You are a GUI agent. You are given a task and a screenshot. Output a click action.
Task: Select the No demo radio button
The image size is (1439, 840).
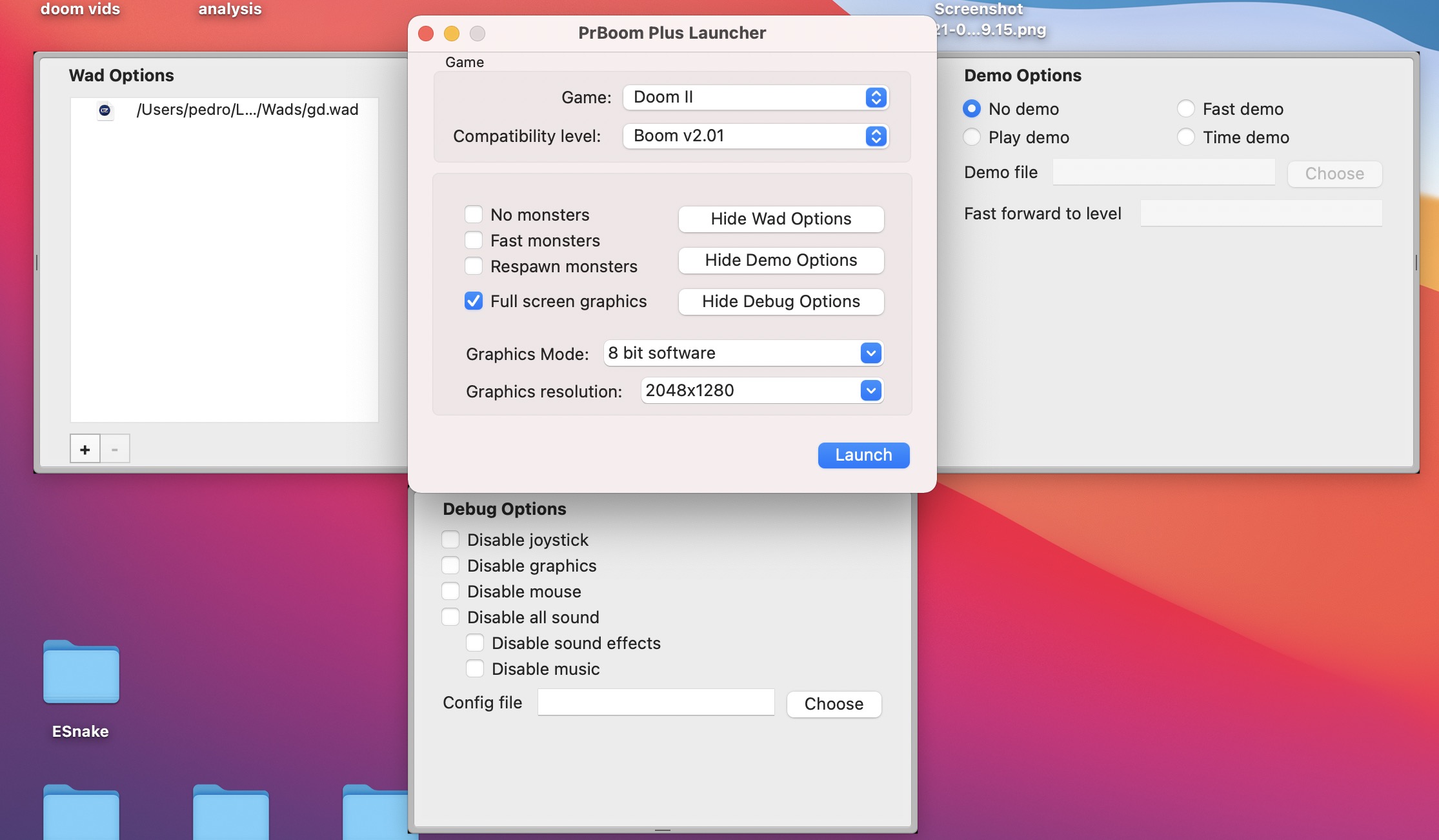(x=972, y=108)
